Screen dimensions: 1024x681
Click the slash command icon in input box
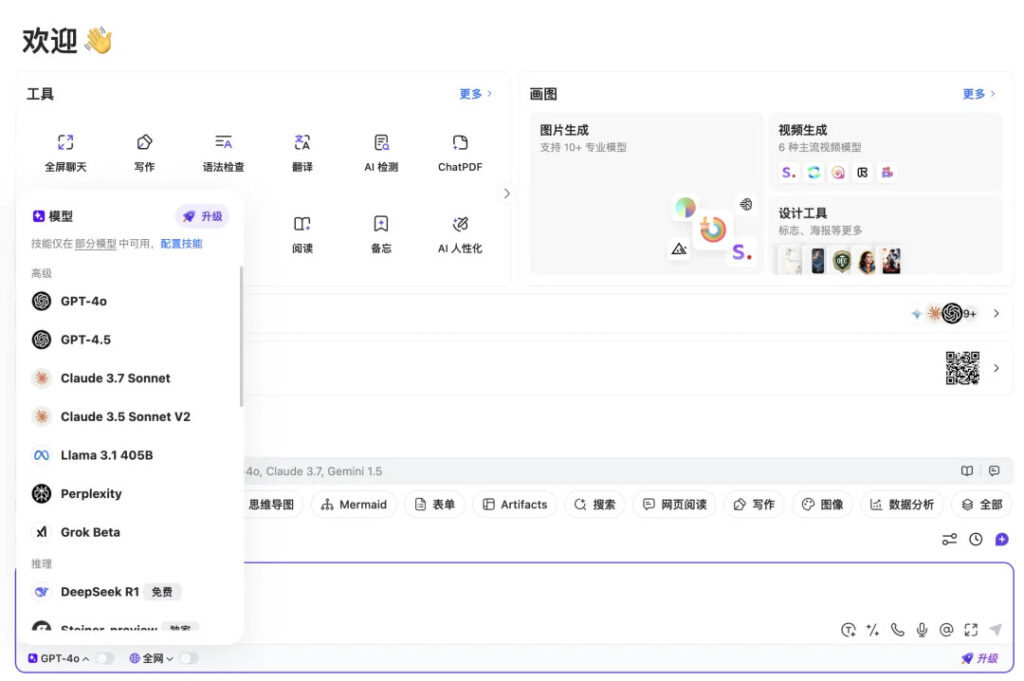pyautogui.click(x=872, y=630)
